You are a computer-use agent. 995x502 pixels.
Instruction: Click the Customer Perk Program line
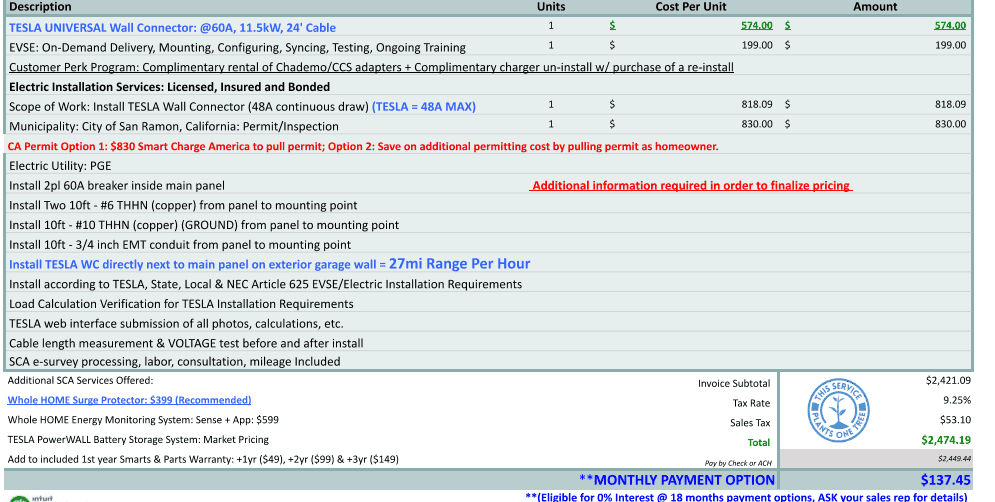[x=371, y=67]
